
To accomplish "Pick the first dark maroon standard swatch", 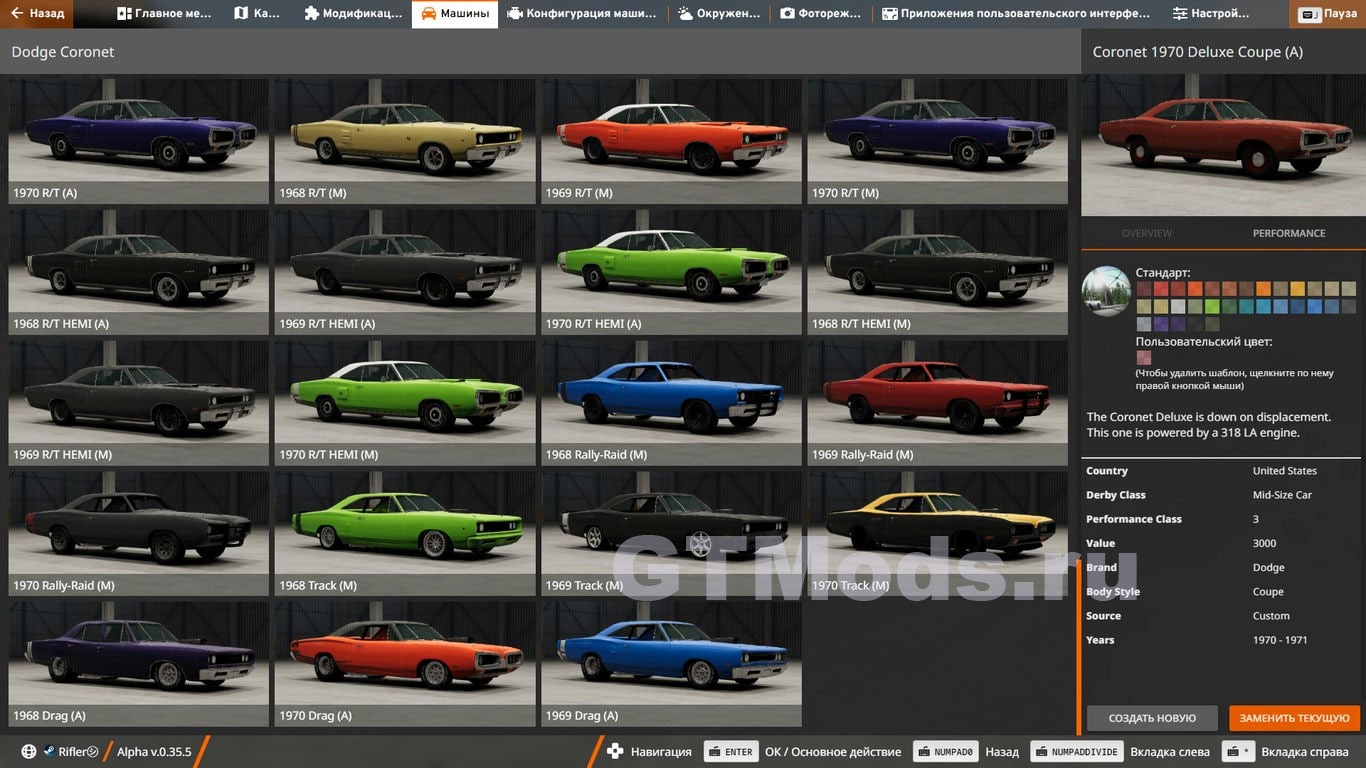I will 1144,288.
